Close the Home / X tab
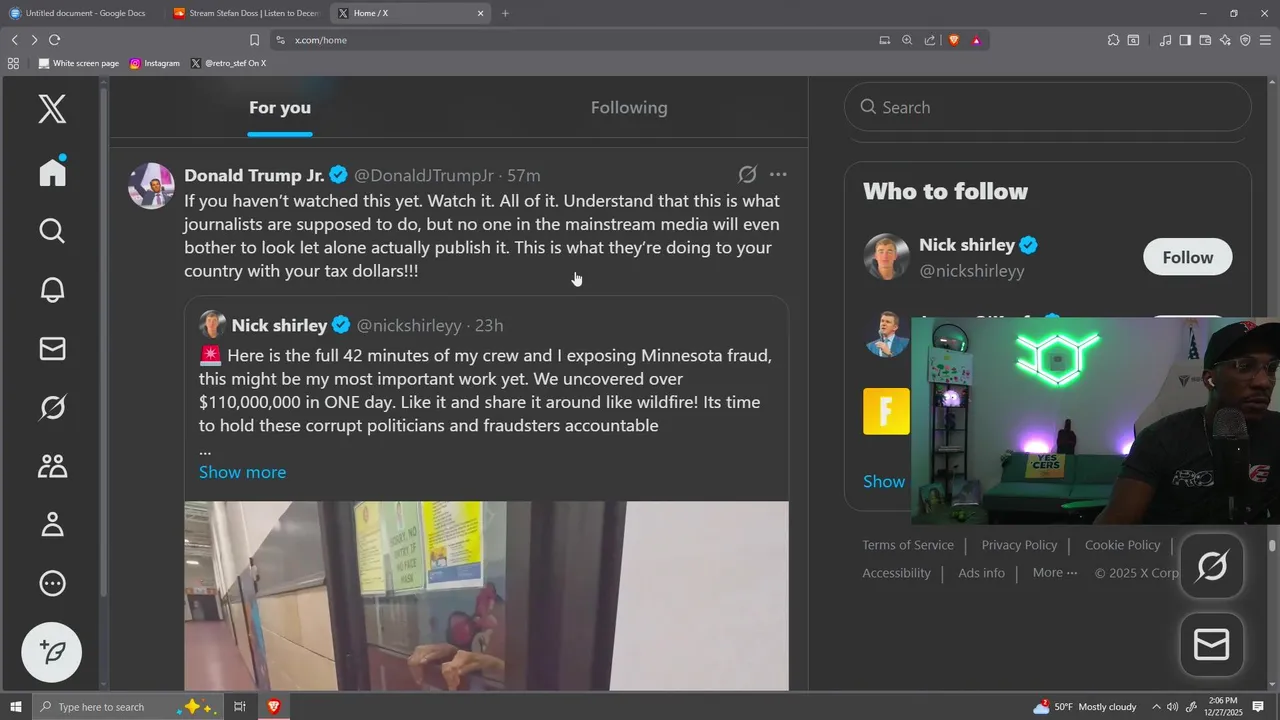 [480, 13]
